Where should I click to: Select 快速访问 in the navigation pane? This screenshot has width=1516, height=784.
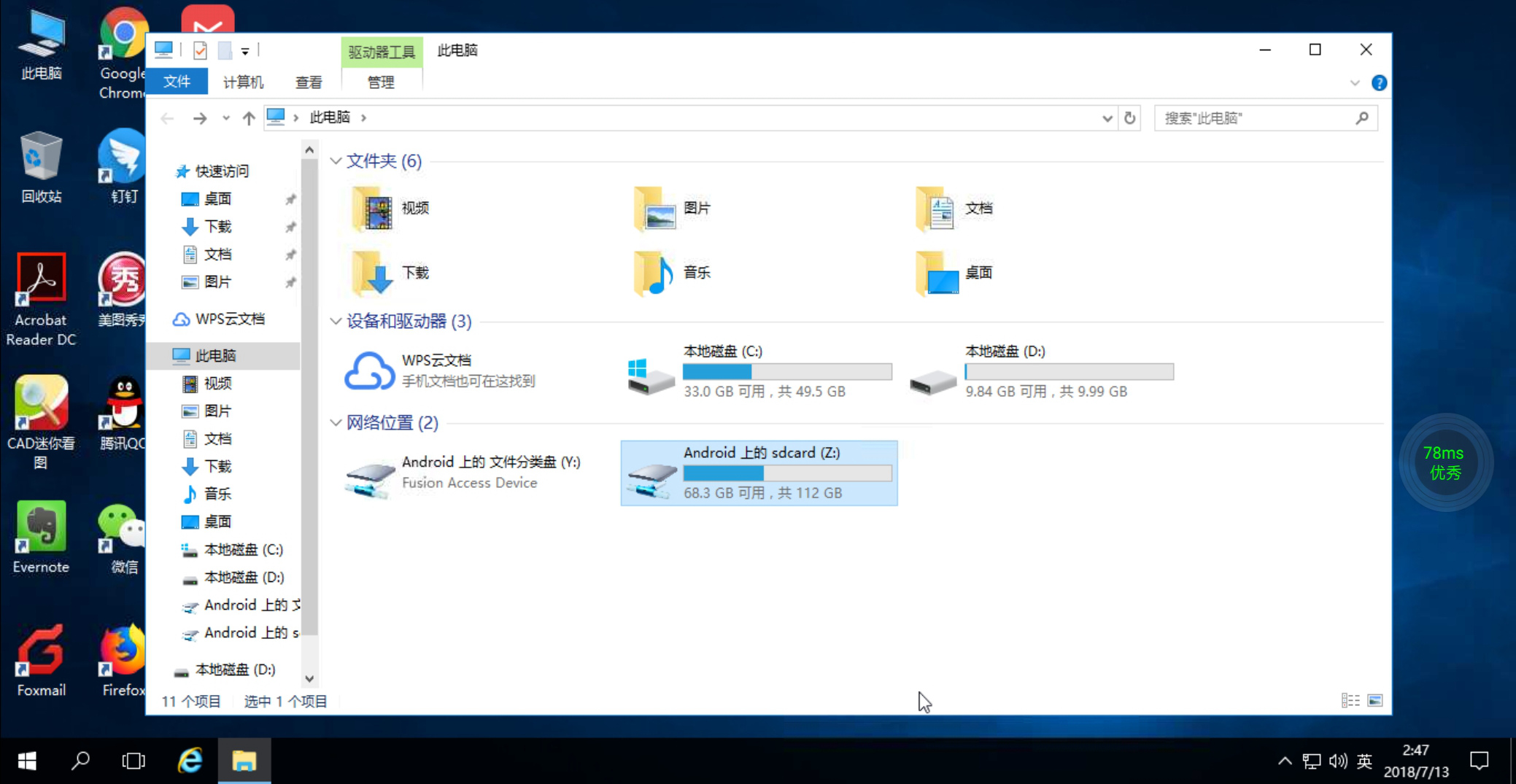click(x=222, y=171)
